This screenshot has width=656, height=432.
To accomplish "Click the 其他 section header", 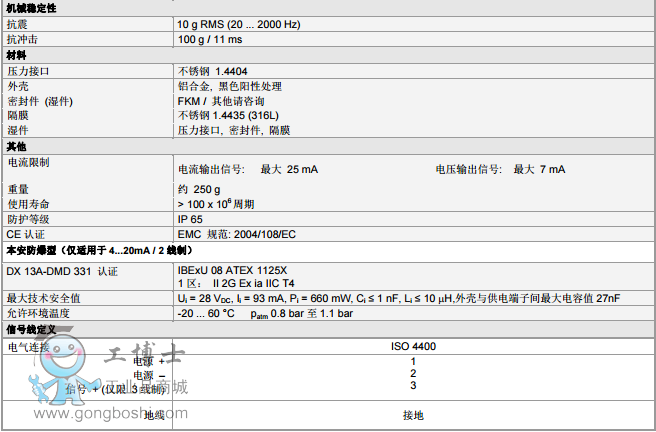I will 16,147.
